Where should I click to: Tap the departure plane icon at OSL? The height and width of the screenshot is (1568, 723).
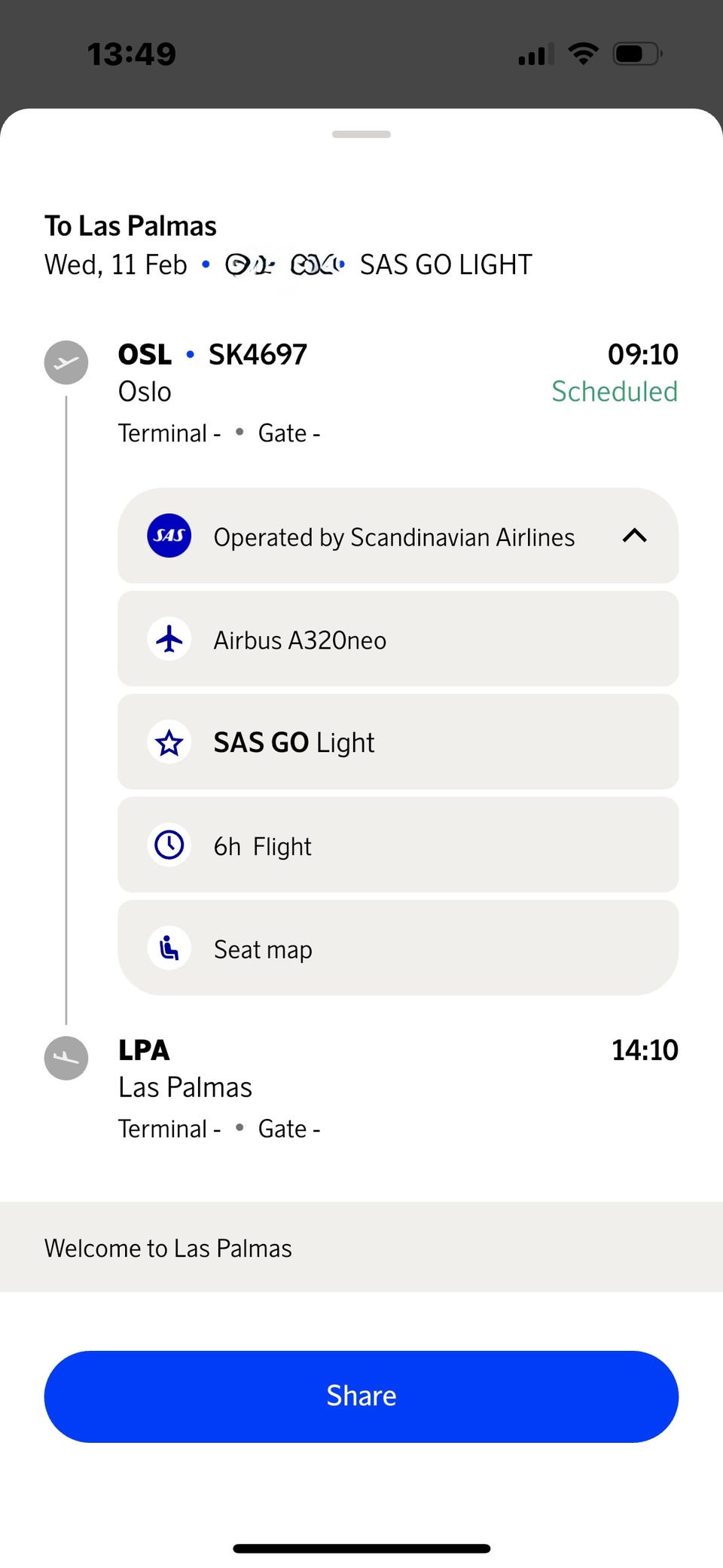click(66, 362)
